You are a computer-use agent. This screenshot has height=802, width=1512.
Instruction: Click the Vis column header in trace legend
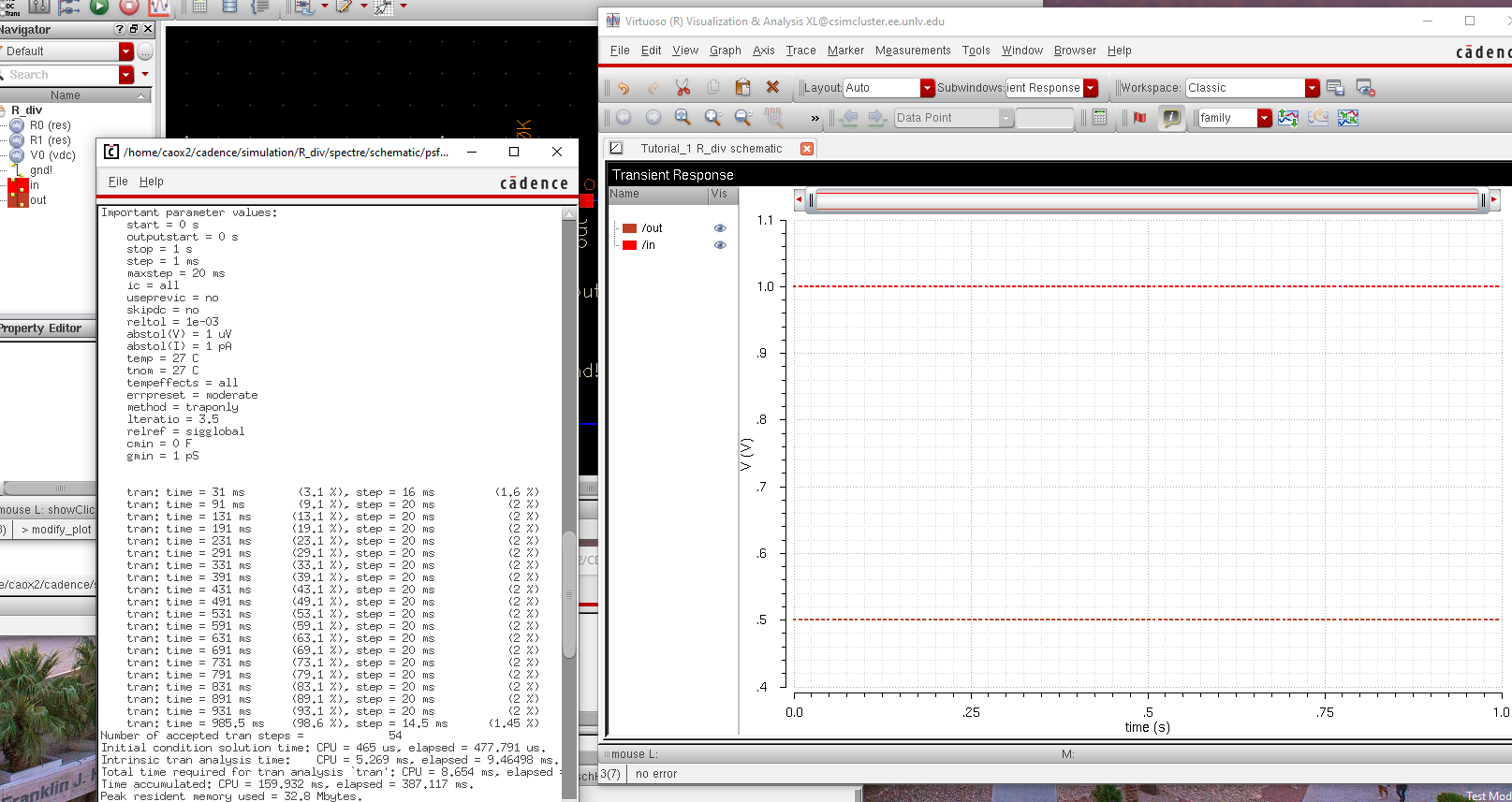pyautogui.click(x=723, y=195)
